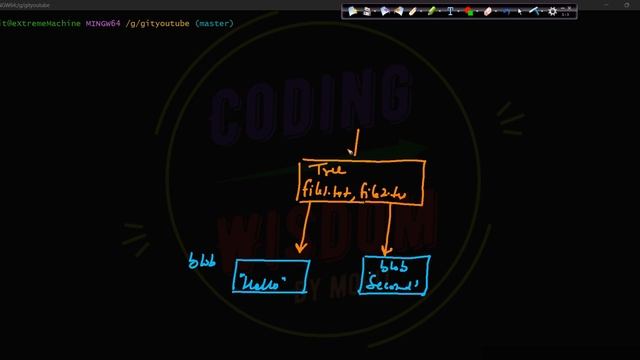Select the pencil drawing tool
This screenshot has width=640, height=360.
pos(412,11)
